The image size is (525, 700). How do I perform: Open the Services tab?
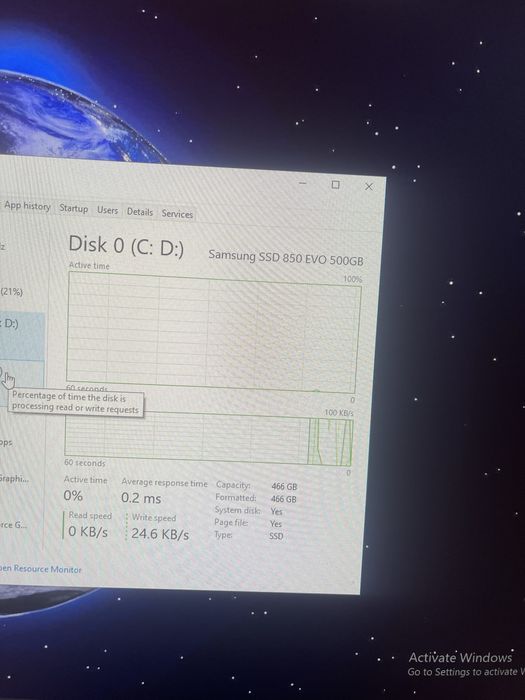point(177,214)
